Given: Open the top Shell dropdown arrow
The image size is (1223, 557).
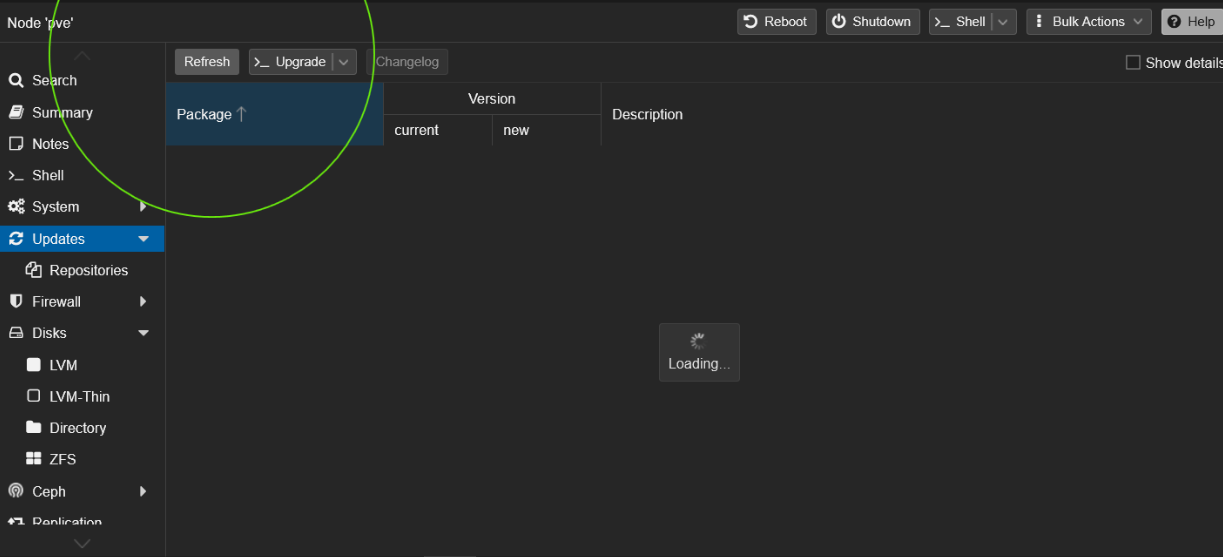Looking at the screenshot, I should [1003, 22].
